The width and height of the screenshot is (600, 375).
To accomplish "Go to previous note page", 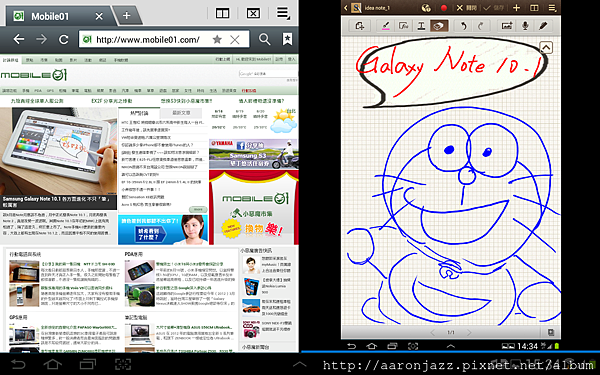I will [x=432, y=332].
